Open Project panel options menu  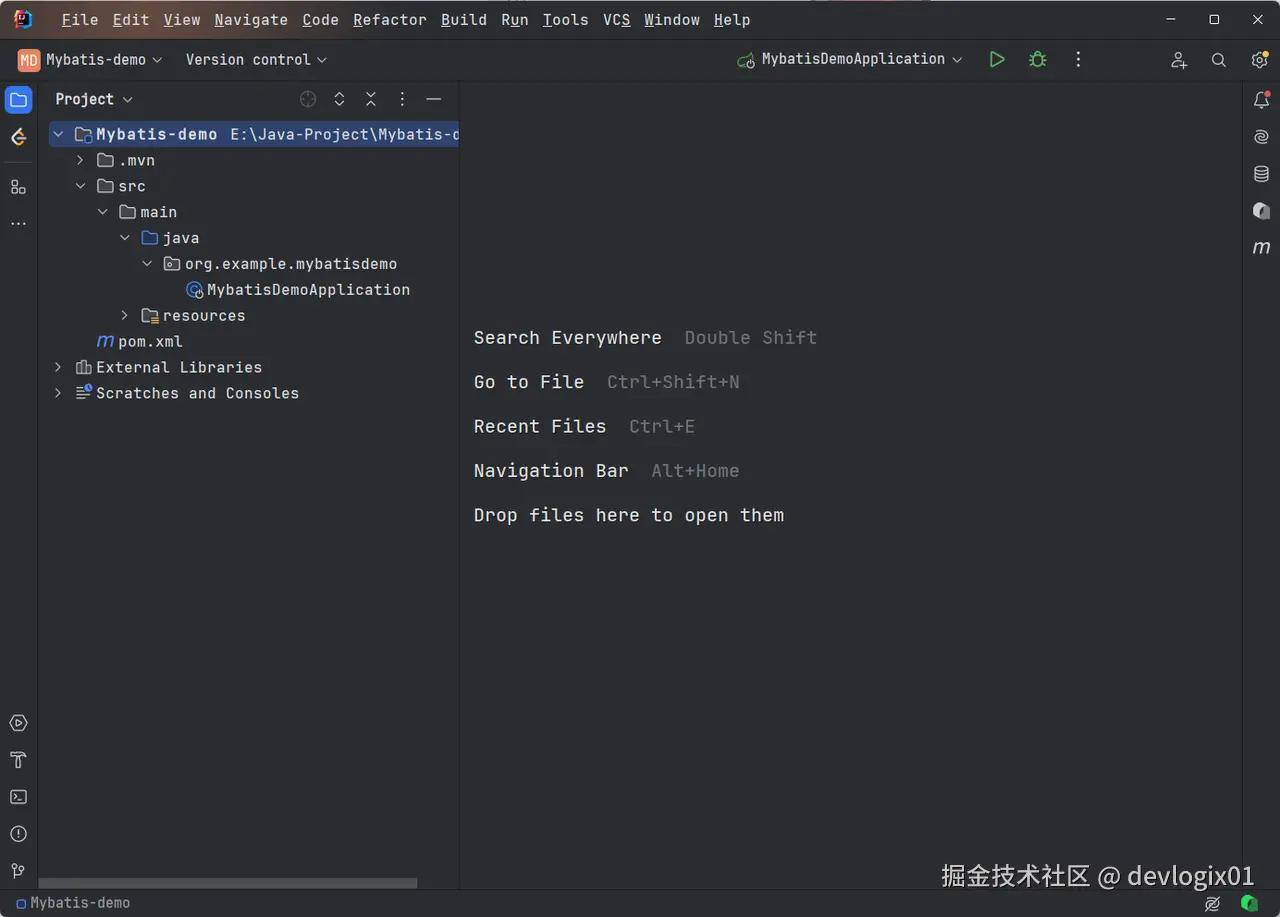tap(402, 99)
